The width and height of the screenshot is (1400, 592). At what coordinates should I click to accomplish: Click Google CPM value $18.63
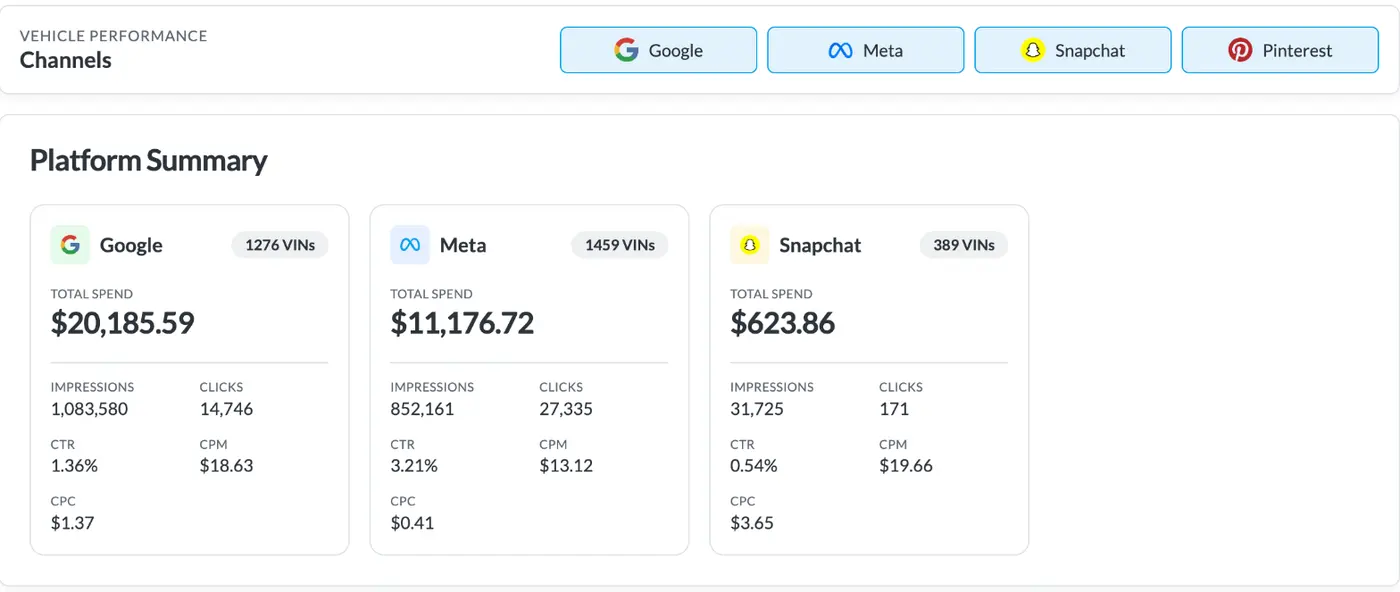pos(226,466)
